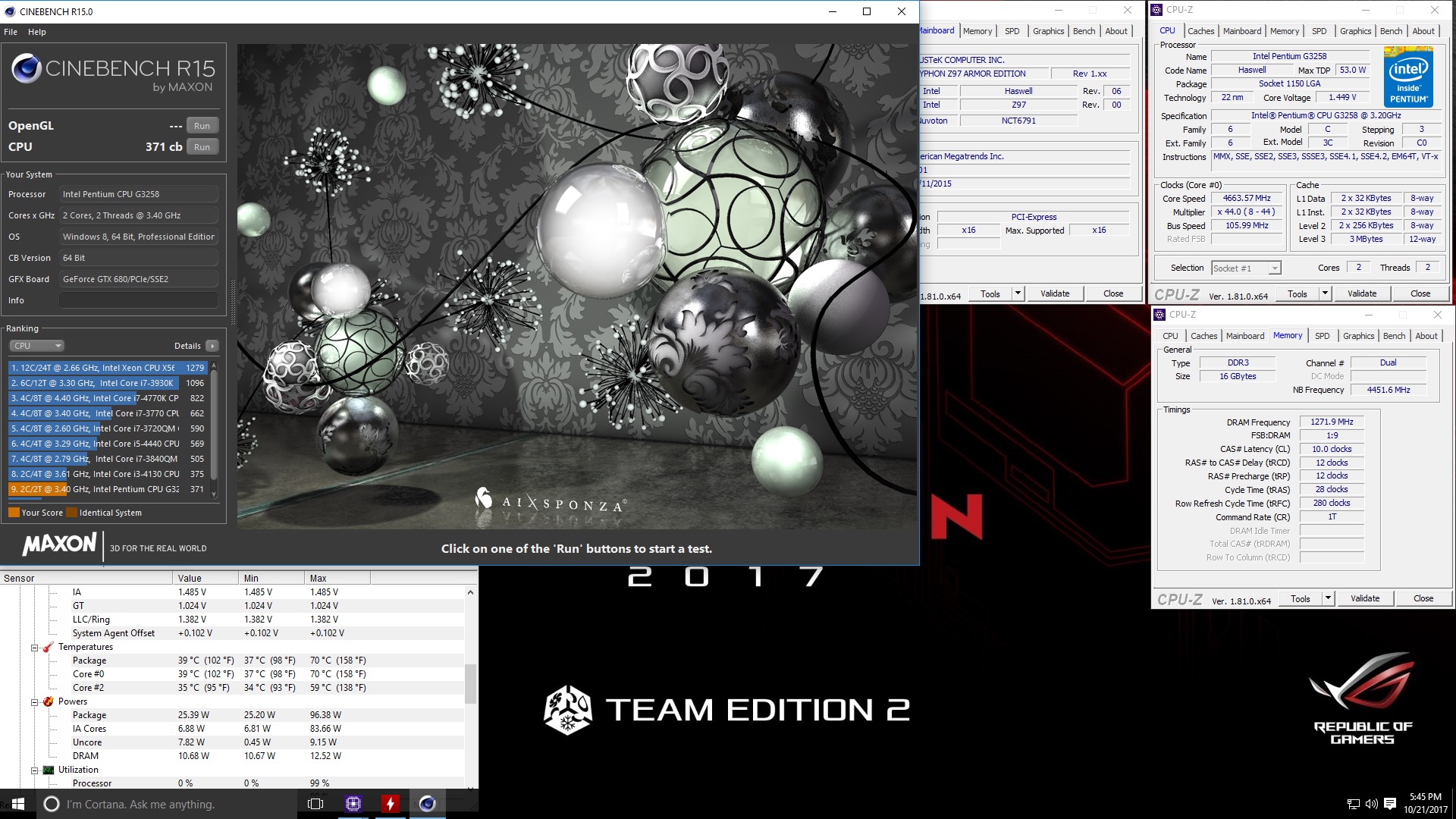Screen dimensions: 1456x819
Task: Click Validate in CPU-Z CPU window
Action: (x=1362, y=293)
